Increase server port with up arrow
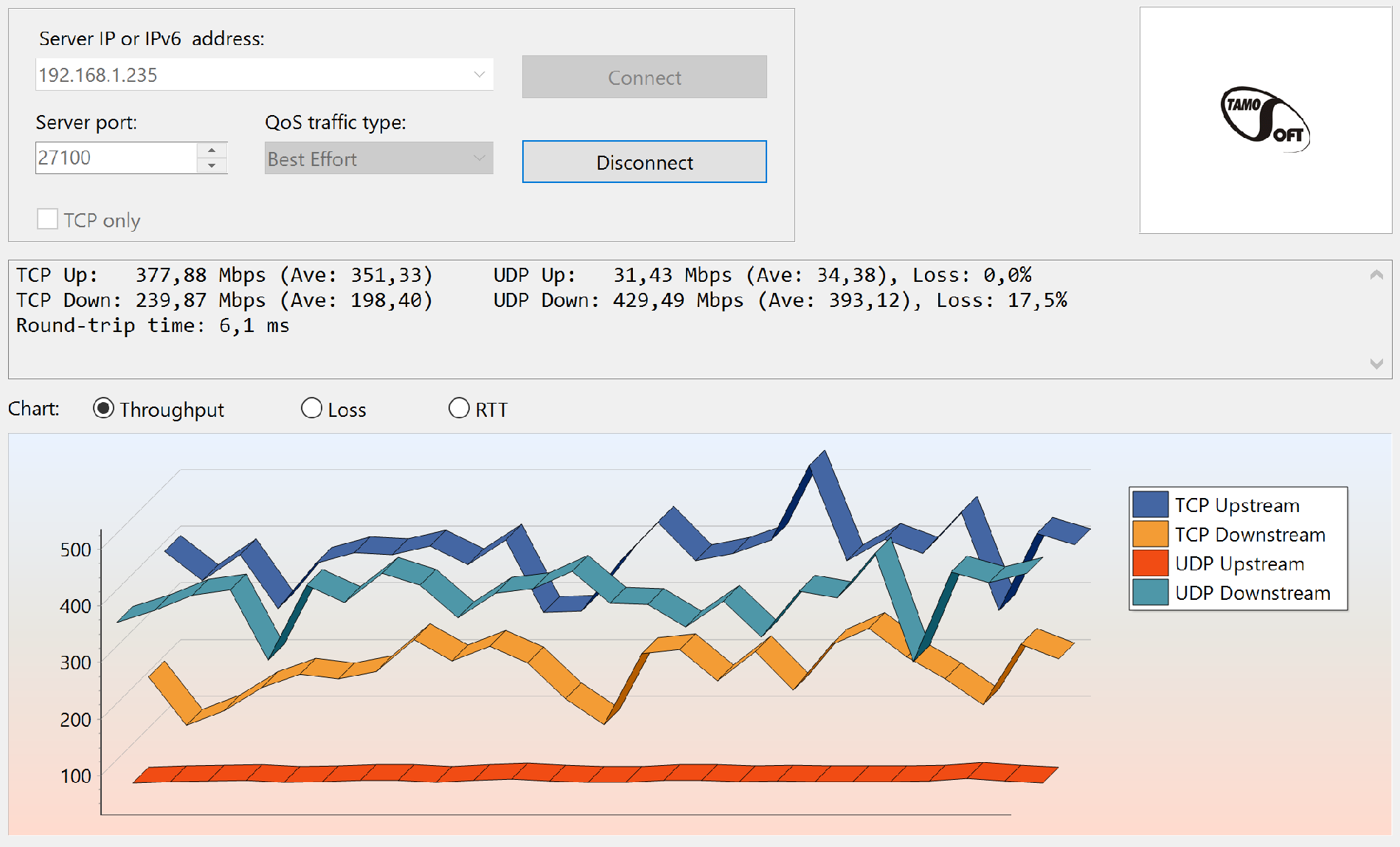The width and height of the screenshot is (1400, 847). [212, 151]
